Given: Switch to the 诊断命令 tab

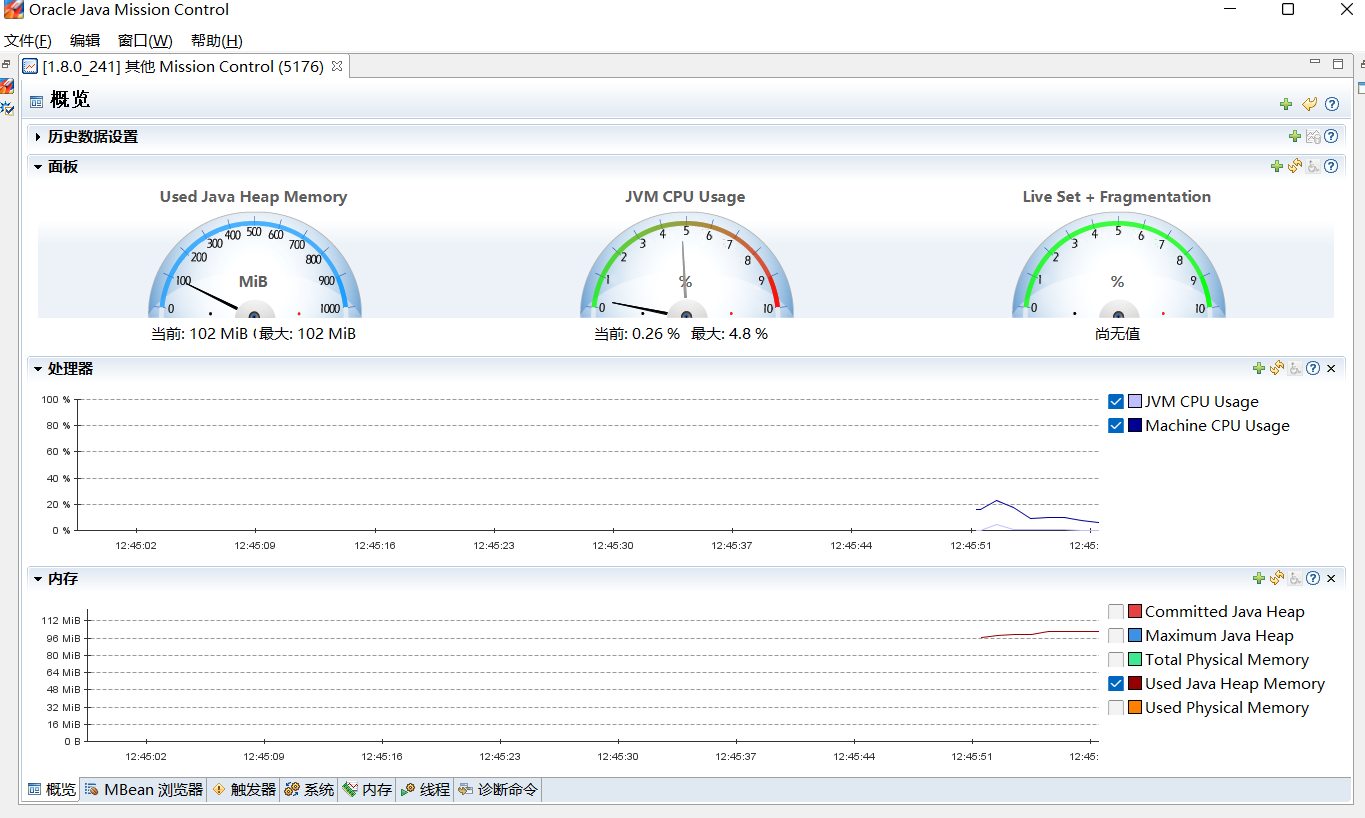Looking at the screenshot, I should tap(498, 790).
